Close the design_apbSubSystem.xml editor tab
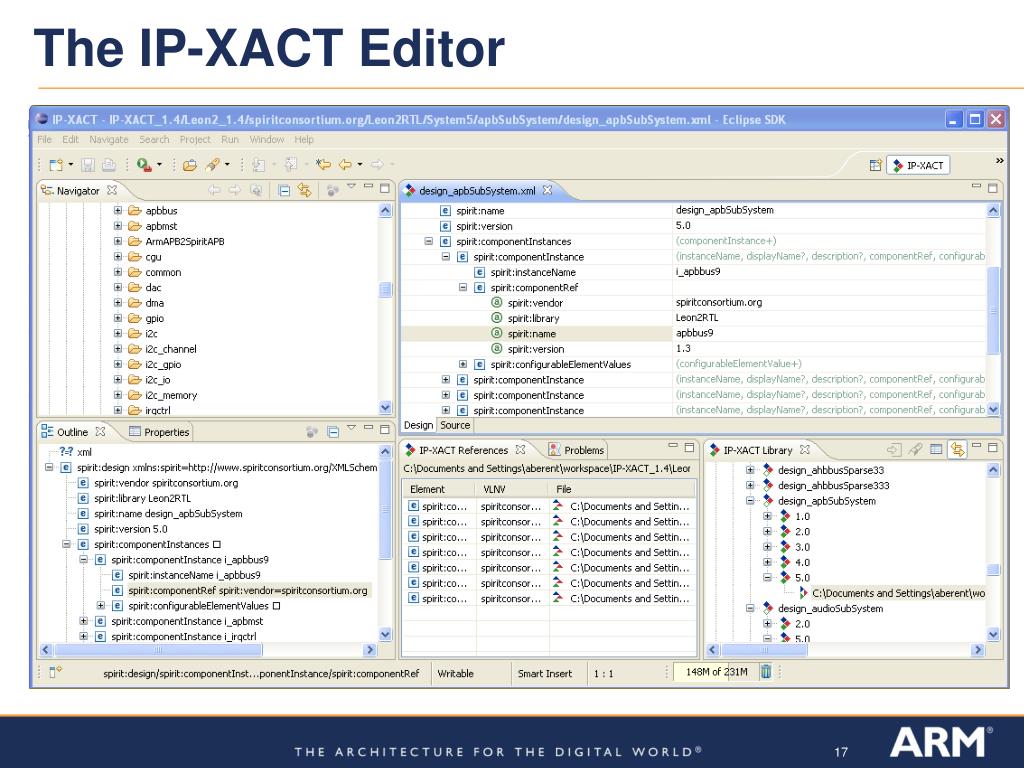Viewport: 1024px width, 768px height. click(547, 190)
